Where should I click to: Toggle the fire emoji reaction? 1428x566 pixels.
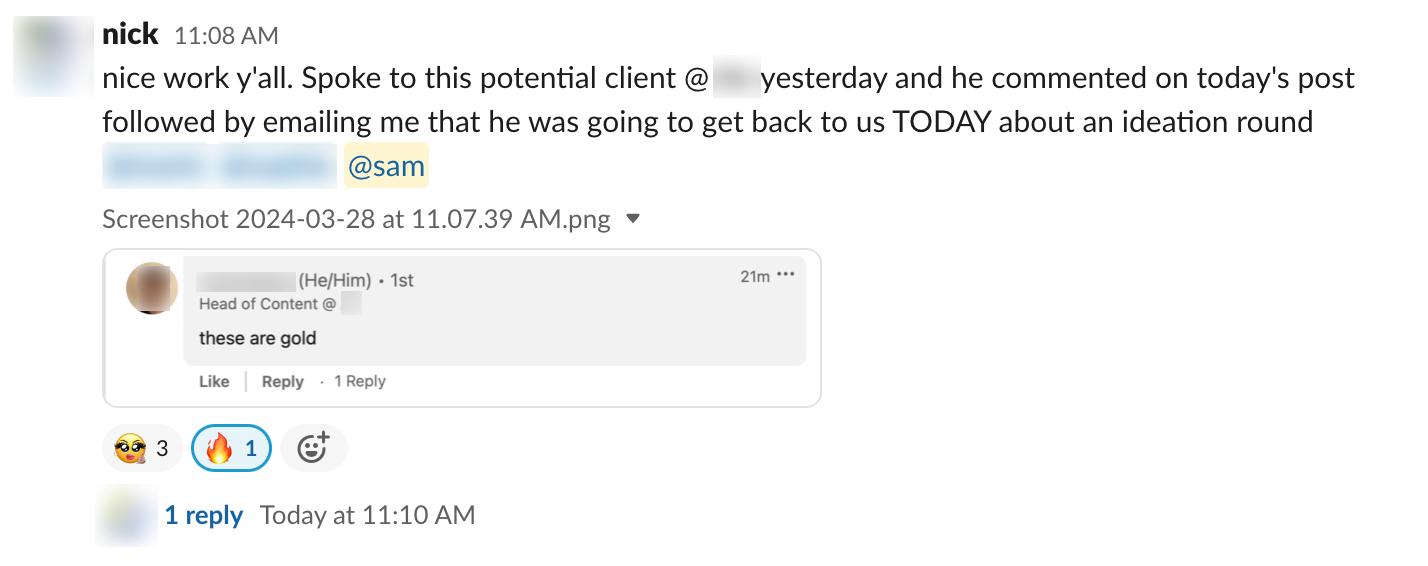click(x=231, y=449)
